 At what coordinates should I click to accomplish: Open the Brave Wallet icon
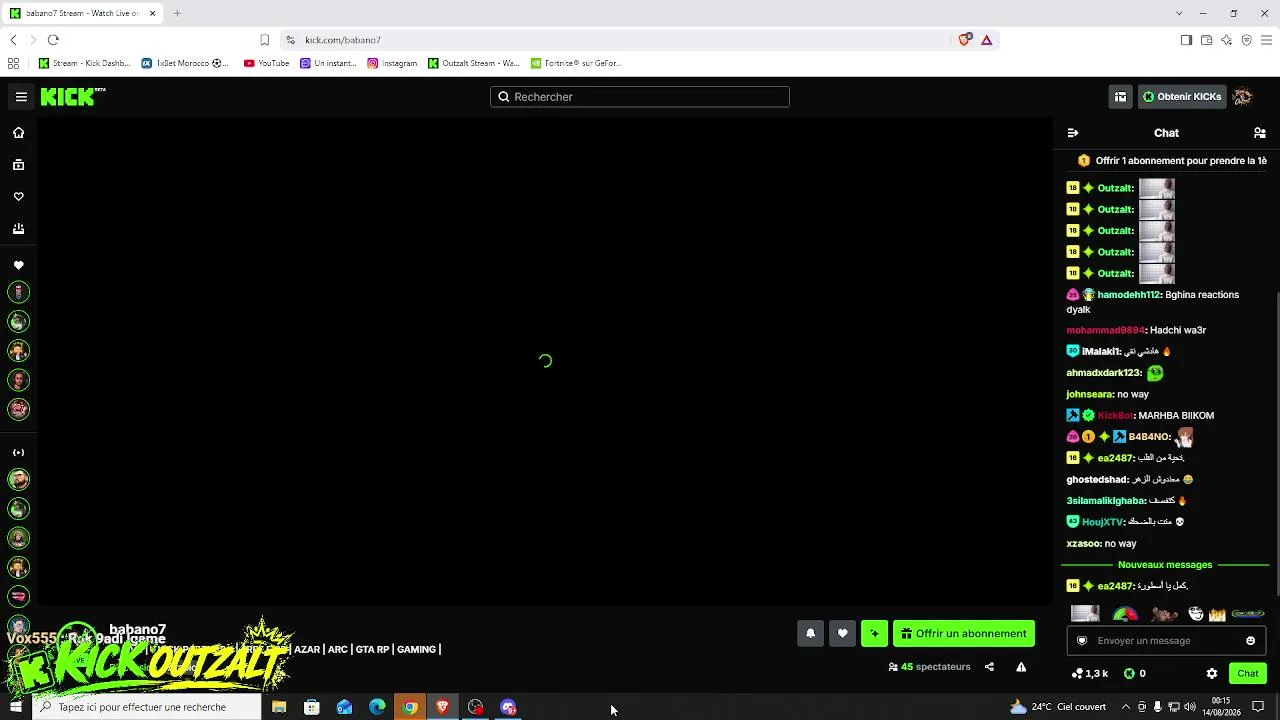1206,40
